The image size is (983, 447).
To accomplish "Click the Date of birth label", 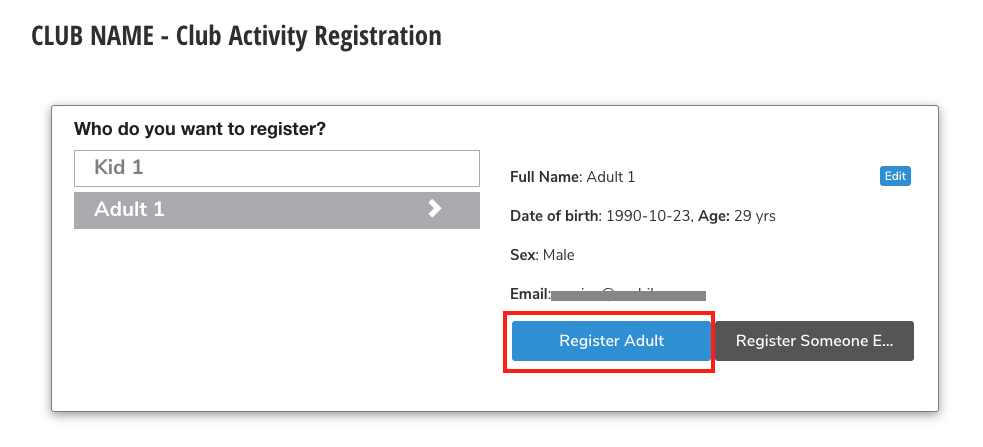I will (555, 216).
